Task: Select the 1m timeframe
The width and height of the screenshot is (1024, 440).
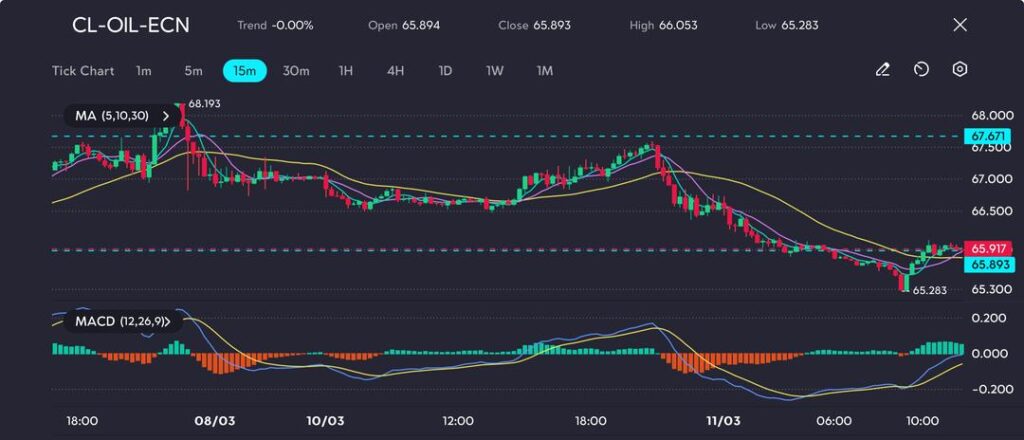Action: click(x=144, y=71)
